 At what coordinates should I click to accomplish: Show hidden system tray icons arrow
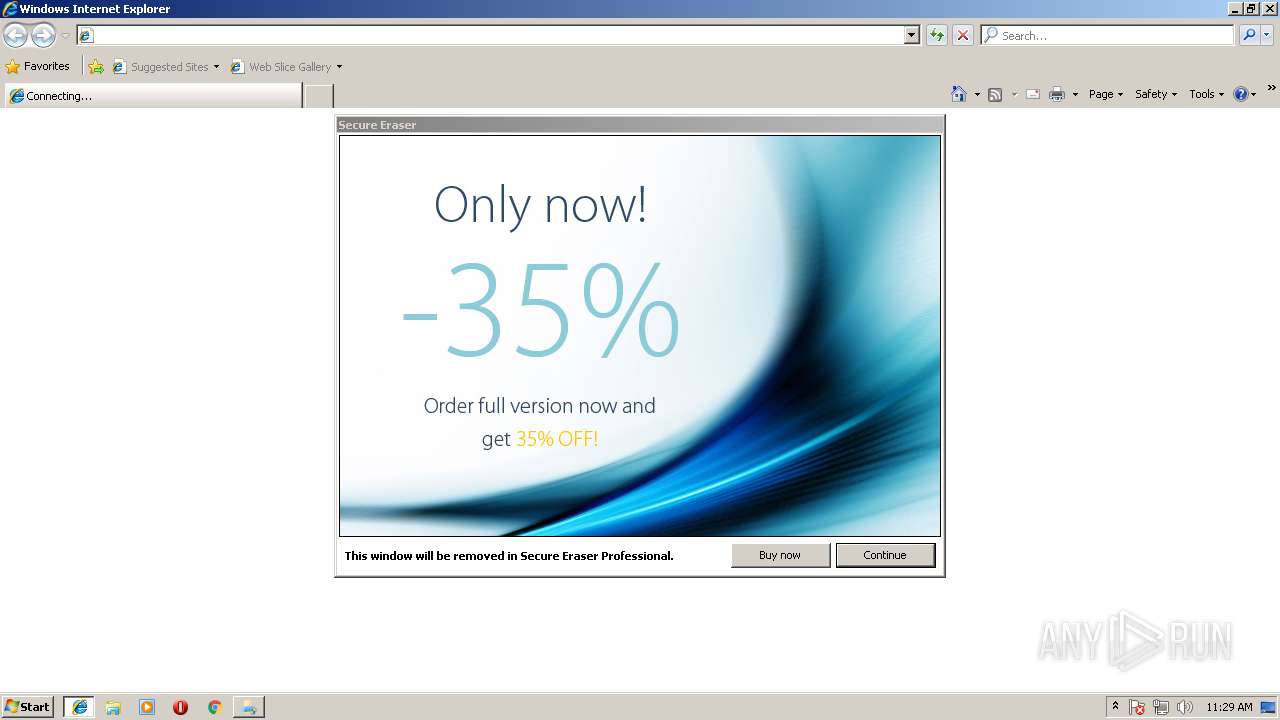click(x=1115, y=707)
